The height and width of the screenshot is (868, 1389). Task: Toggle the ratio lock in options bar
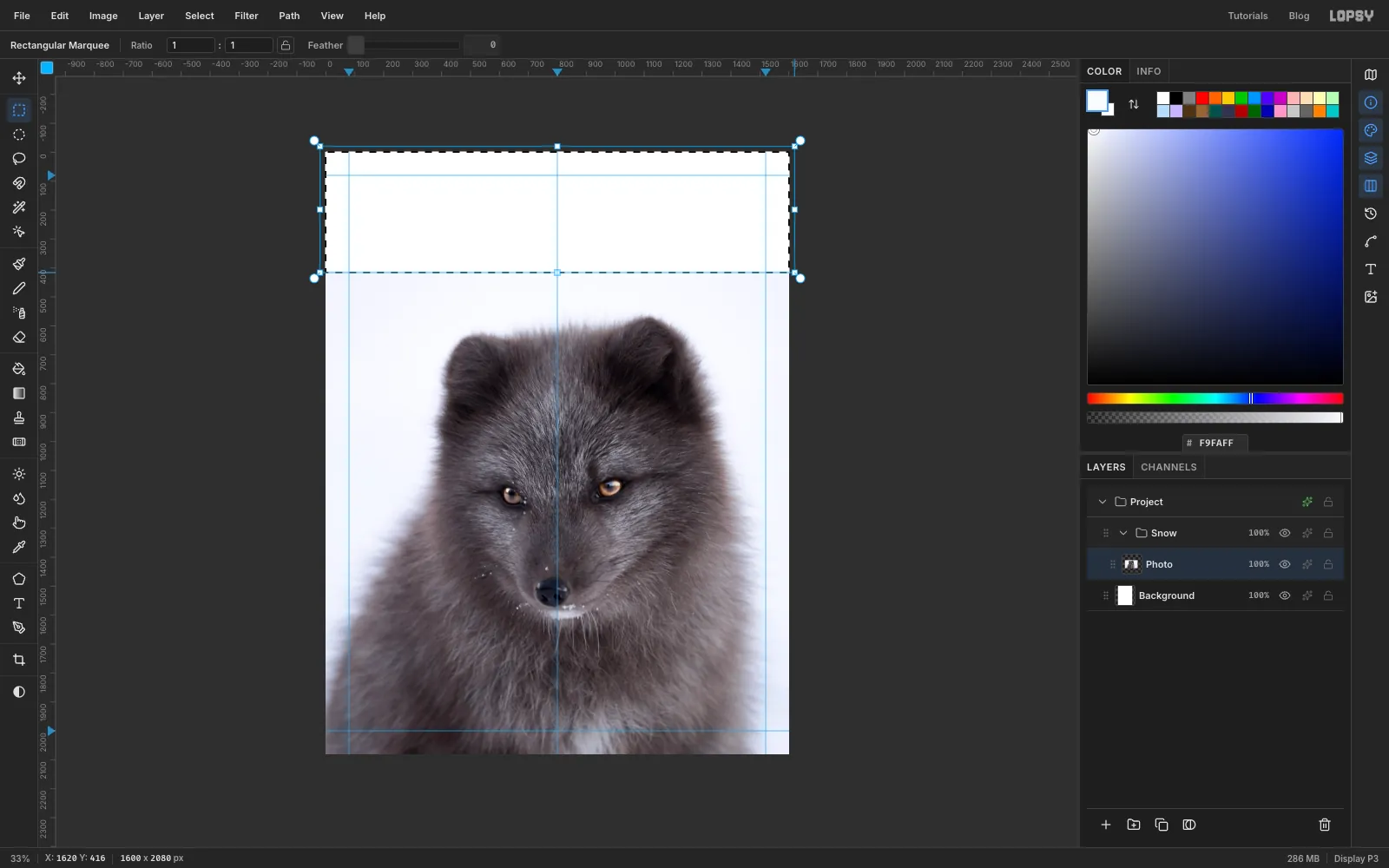click(x=286, y=45)
